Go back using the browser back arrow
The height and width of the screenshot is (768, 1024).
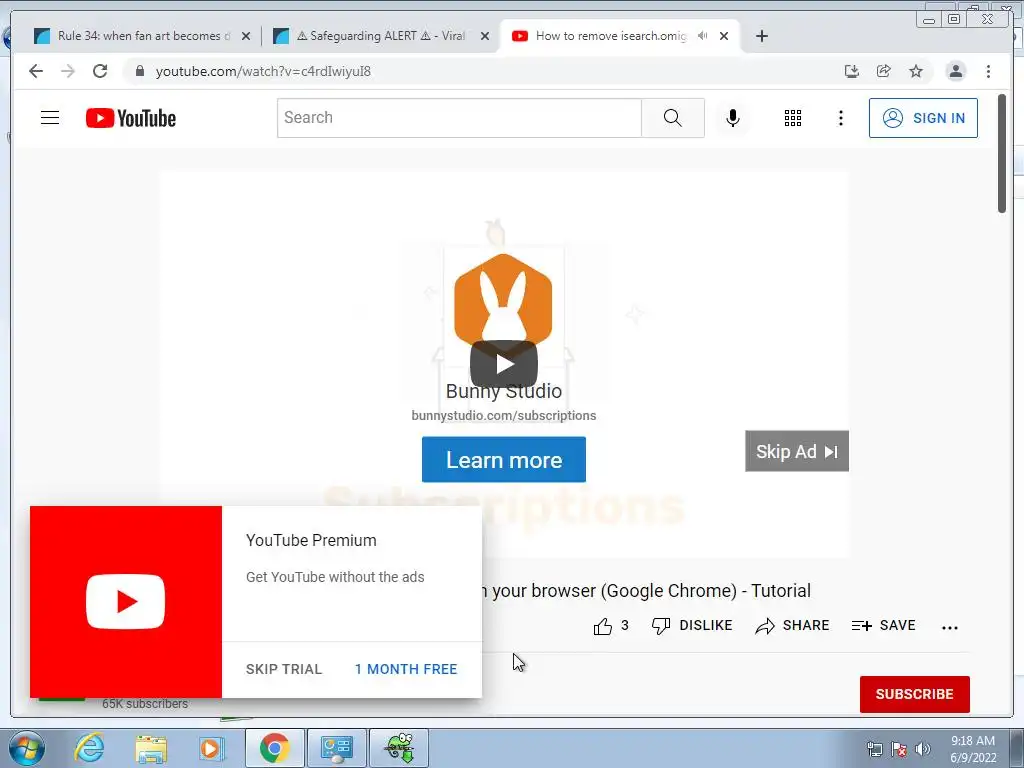point(36,71)
